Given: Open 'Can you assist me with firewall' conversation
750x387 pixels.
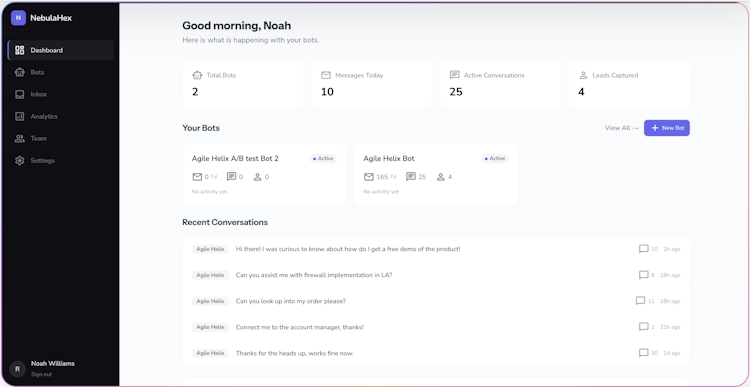Looking at the screenshot, I should pos(436,275).
